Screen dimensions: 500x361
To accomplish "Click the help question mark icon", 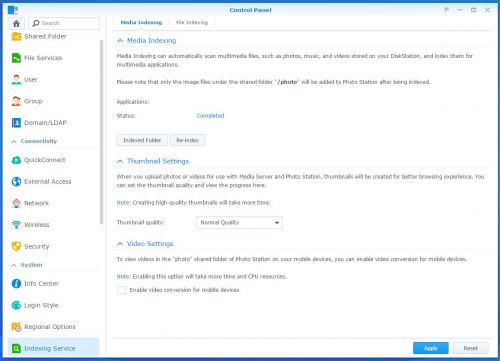I will [x=446, y=10].
